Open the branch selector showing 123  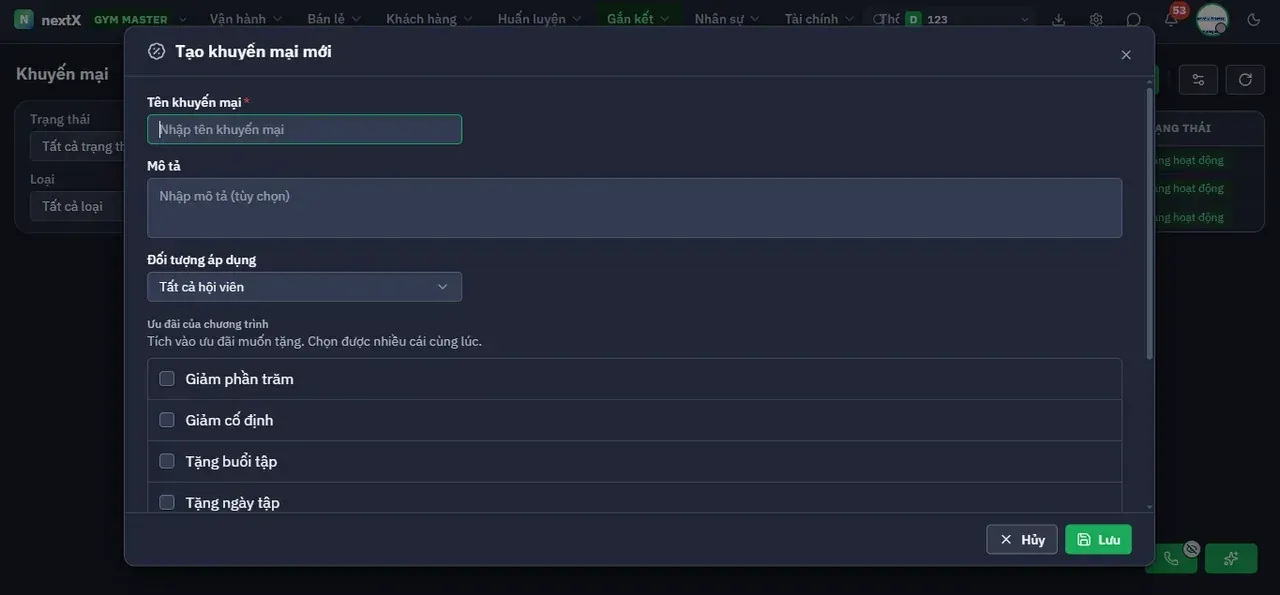968,19
